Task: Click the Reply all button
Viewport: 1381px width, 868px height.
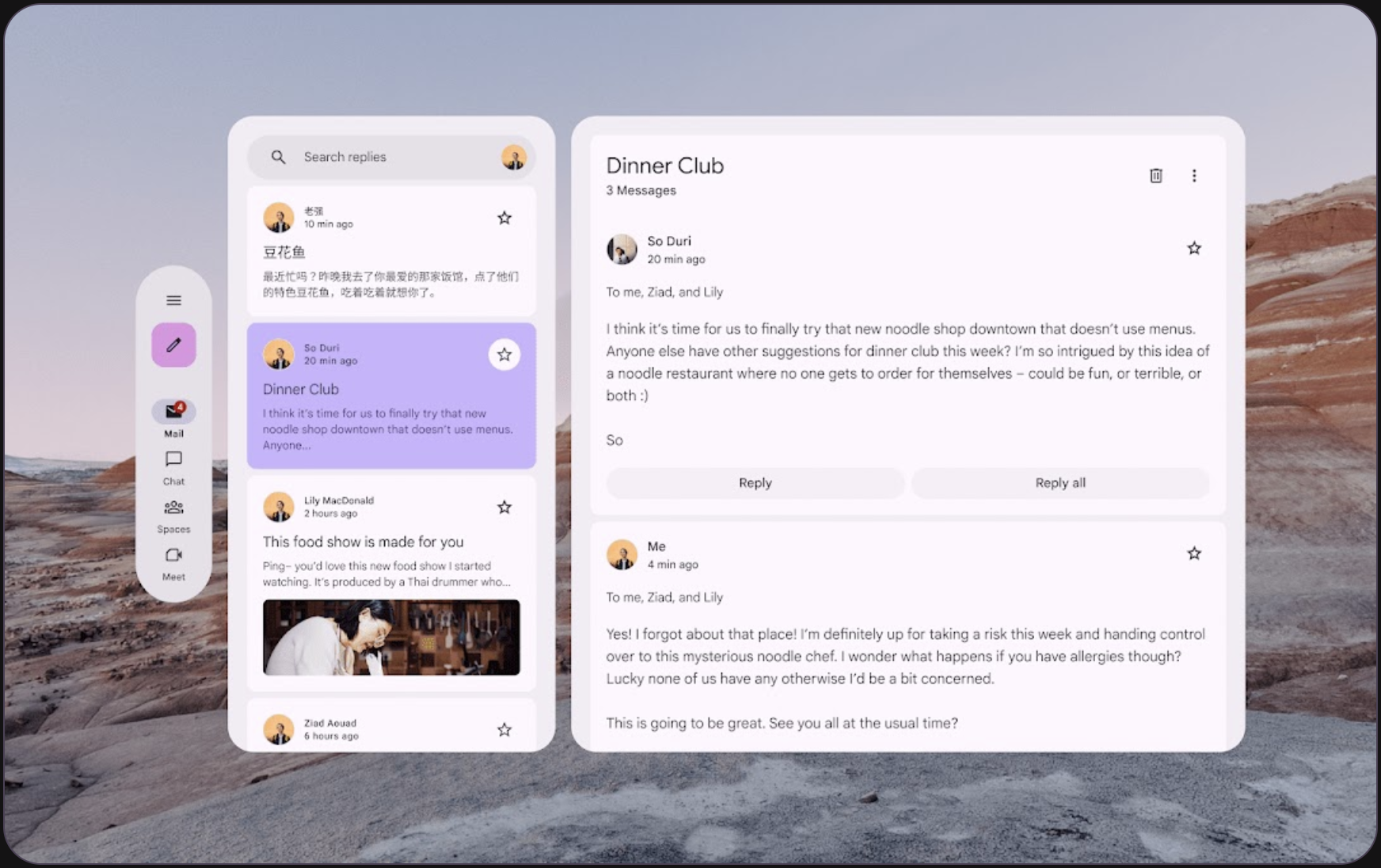Action: pos(1060,482)
